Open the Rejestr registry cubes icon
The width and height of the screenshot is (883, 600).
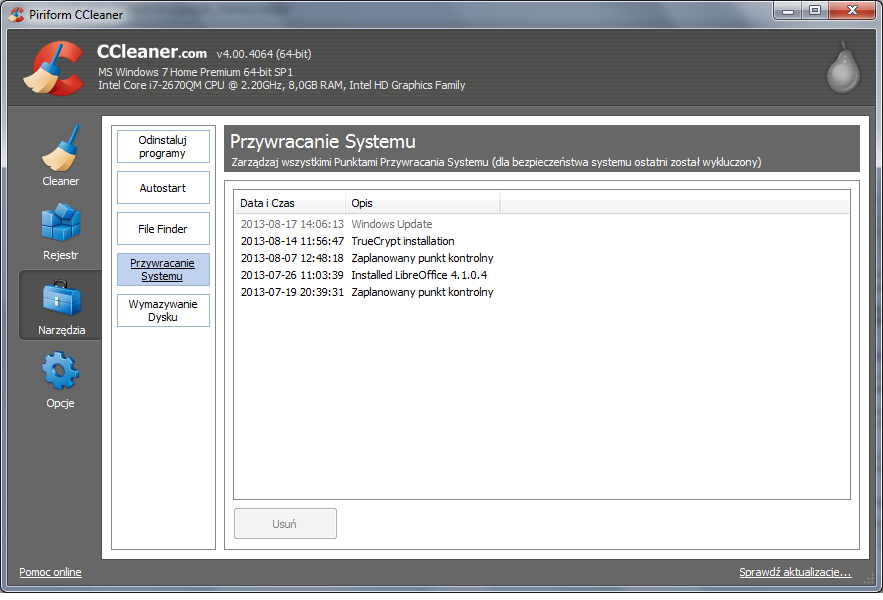click(x=61, y=223)
